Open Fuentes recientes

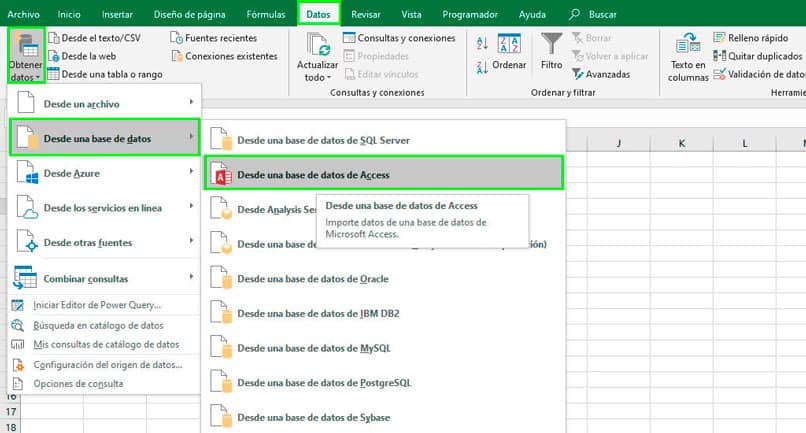click(x=214, y=38)
